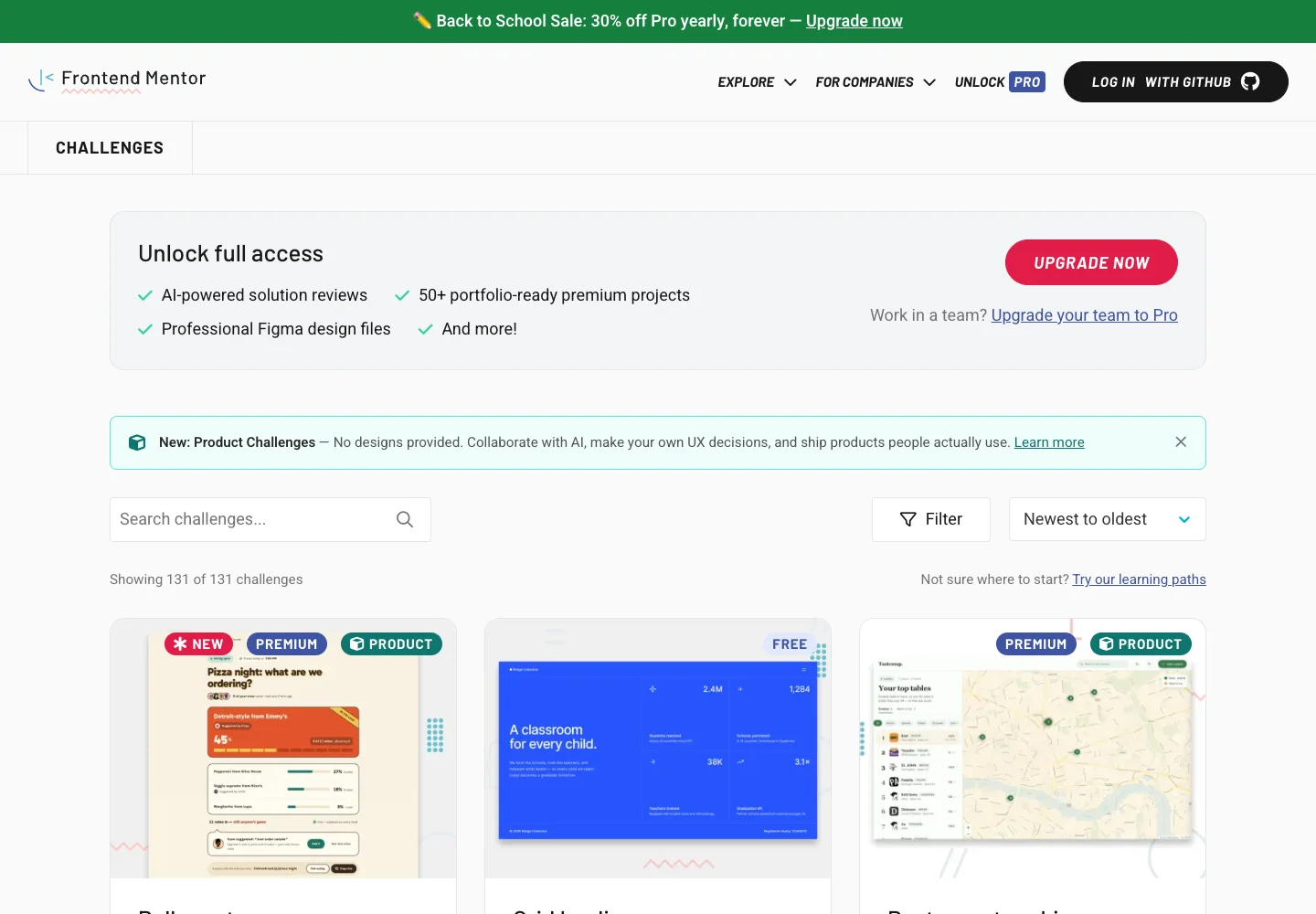The width and height of the screenshot is (1316, 914).
Task: Click the 'And more!' text
Action: [479, 329]
